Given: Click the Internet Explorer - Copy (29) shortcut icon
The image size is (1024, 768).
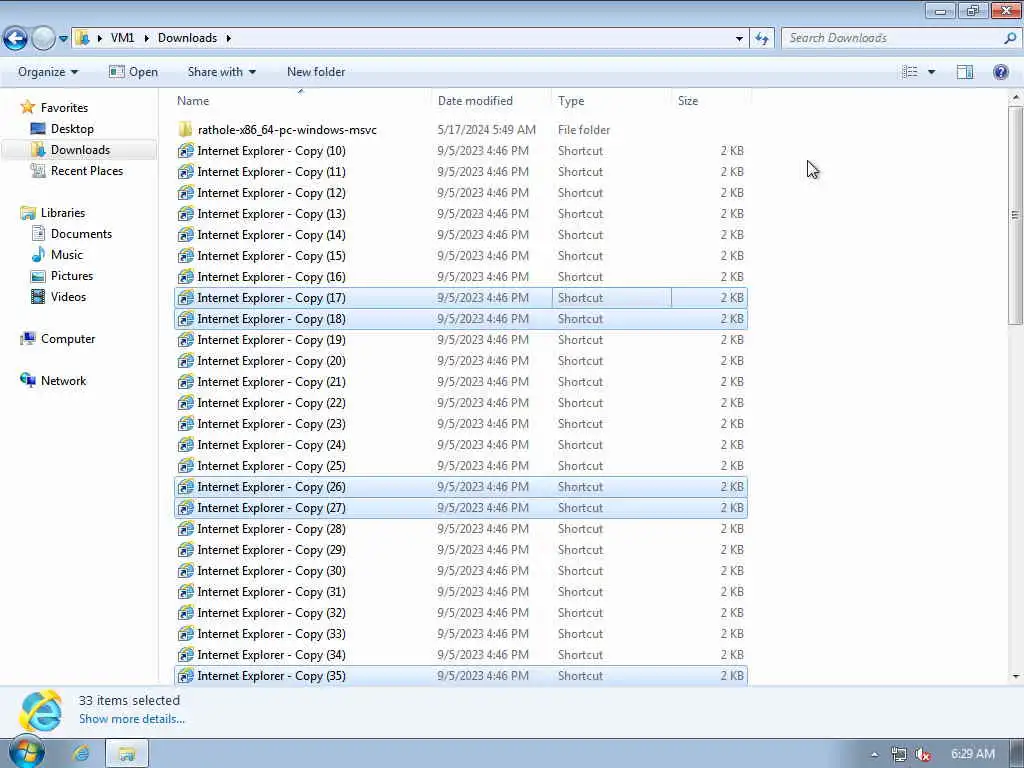Looking at the screenshot, I should pos(185,550).
